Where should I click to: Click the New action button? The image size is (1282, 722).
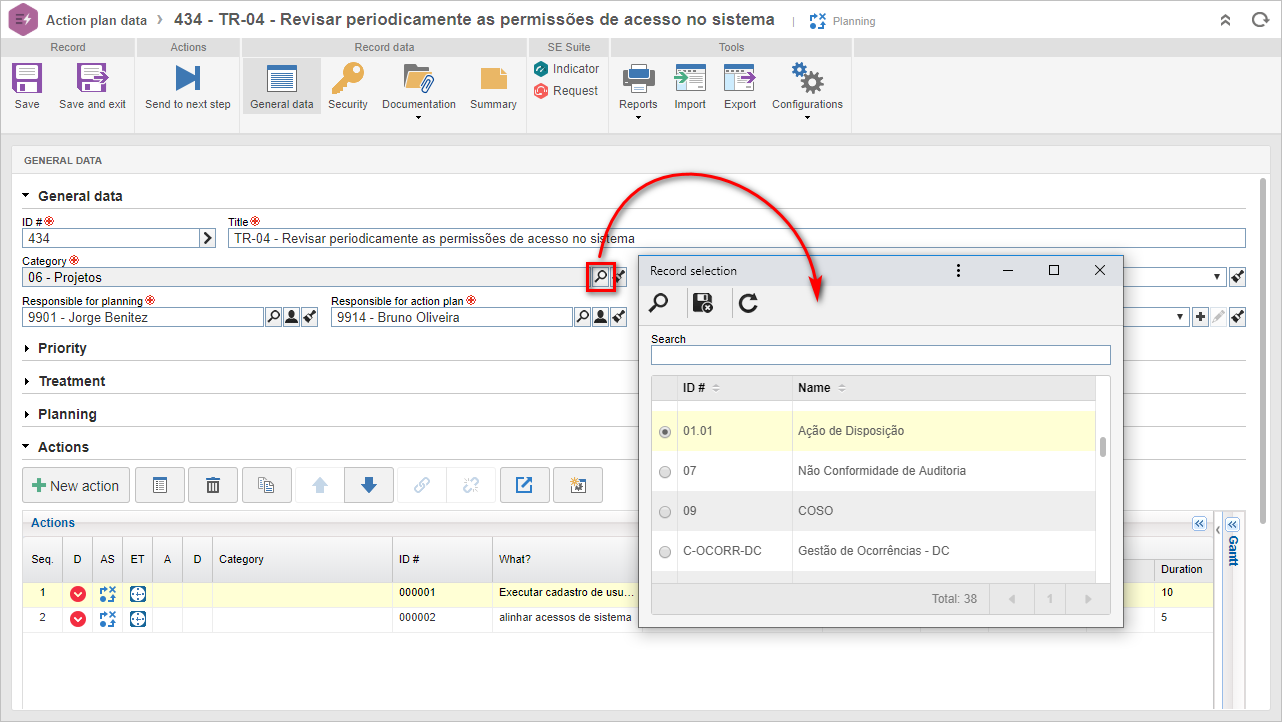[x=76, y=485]
